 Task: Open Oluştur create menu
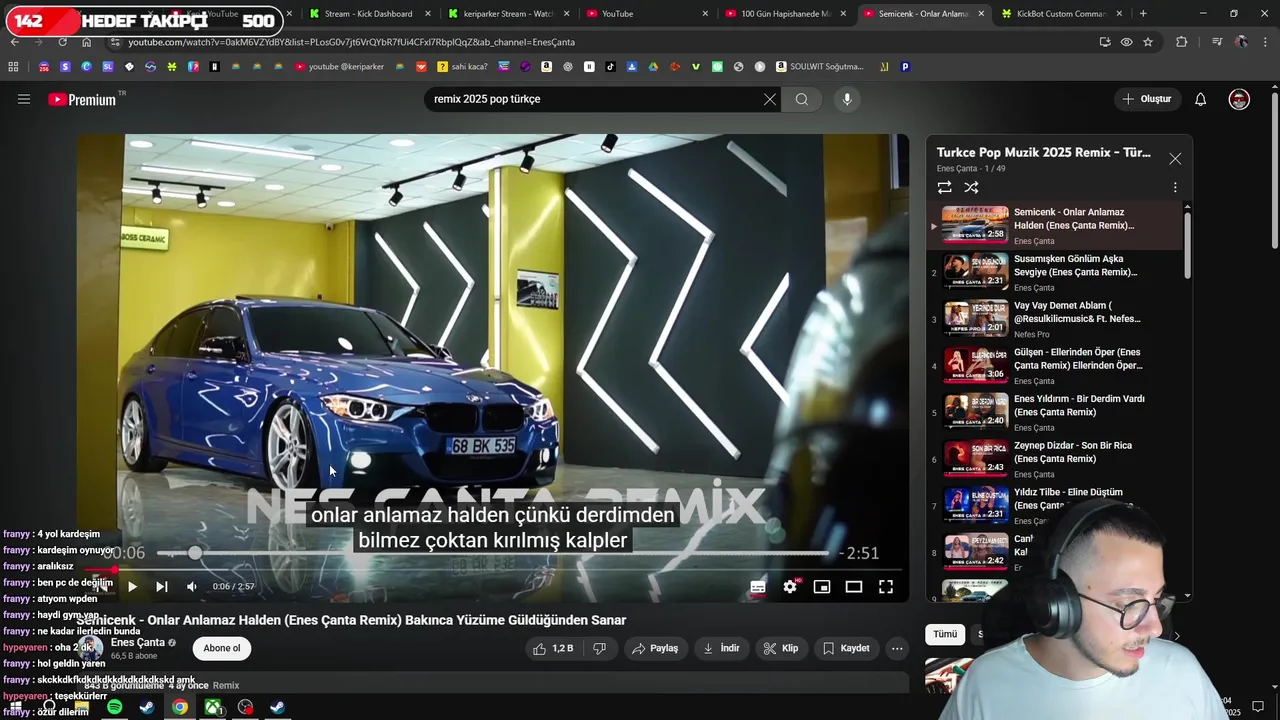pos(1147,99)
